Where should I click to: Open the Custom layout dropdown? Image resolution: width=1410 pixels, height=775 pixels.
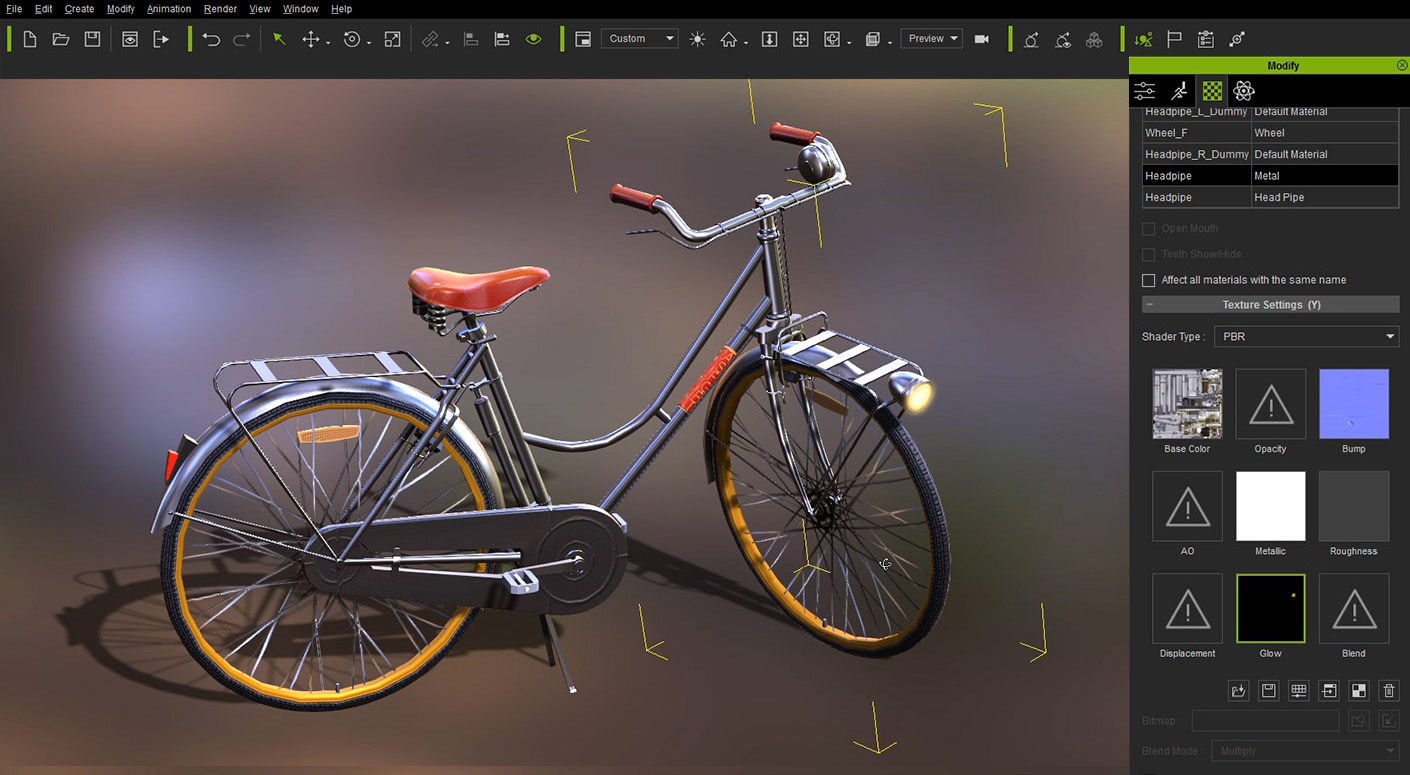click(640, 39)
